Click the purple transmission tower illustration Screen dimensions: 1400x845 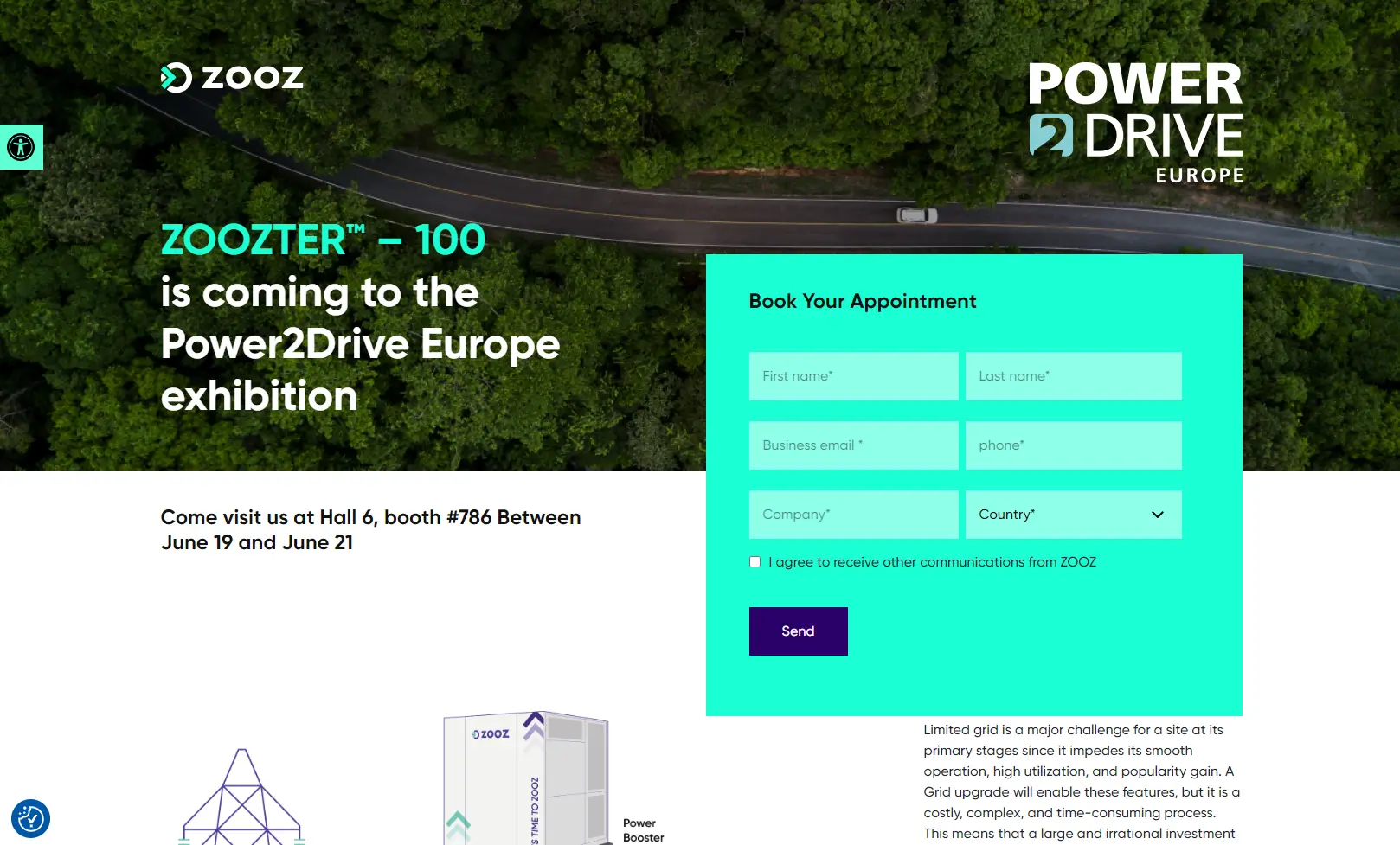tap(242, 799)
